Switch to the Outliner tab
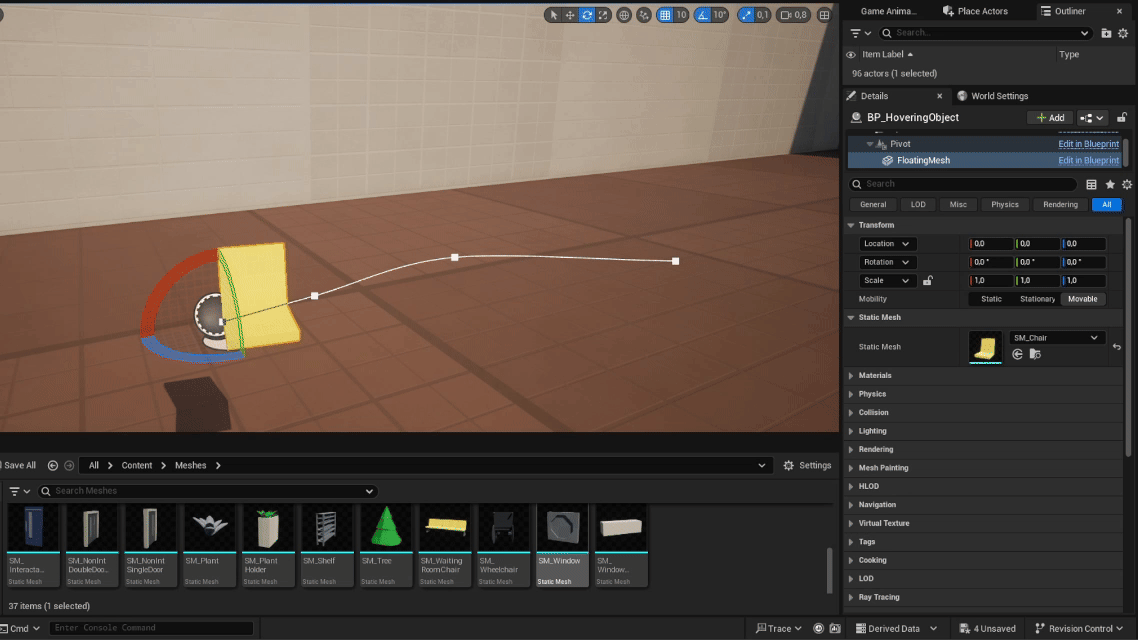The image size is (1138, 640). 1063,11
